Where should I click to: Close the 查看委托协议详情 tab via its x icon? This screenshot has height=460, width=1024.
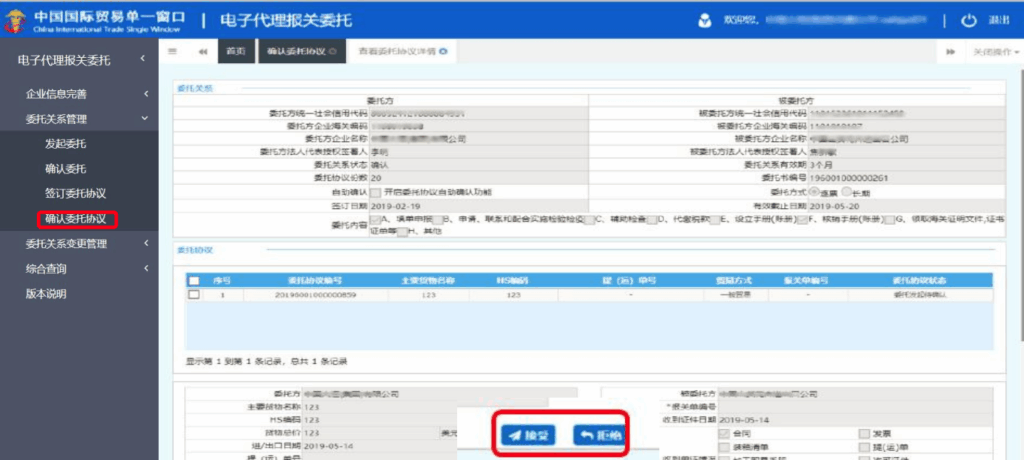[x=443, y=52]
